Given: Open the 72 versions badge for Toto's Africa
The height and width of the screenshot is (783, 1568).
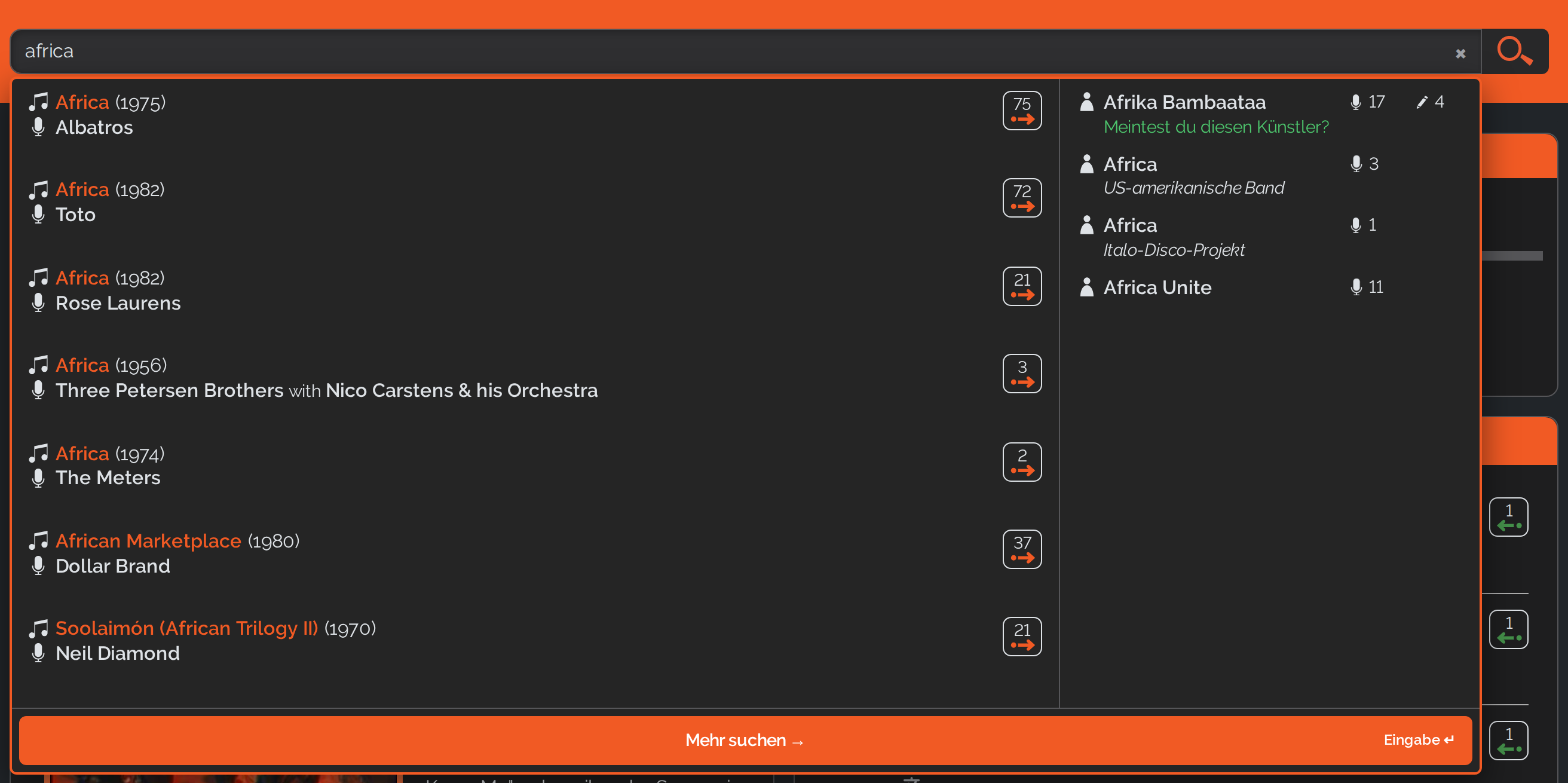Looking at the screenshot, I should coord(1022,197).
